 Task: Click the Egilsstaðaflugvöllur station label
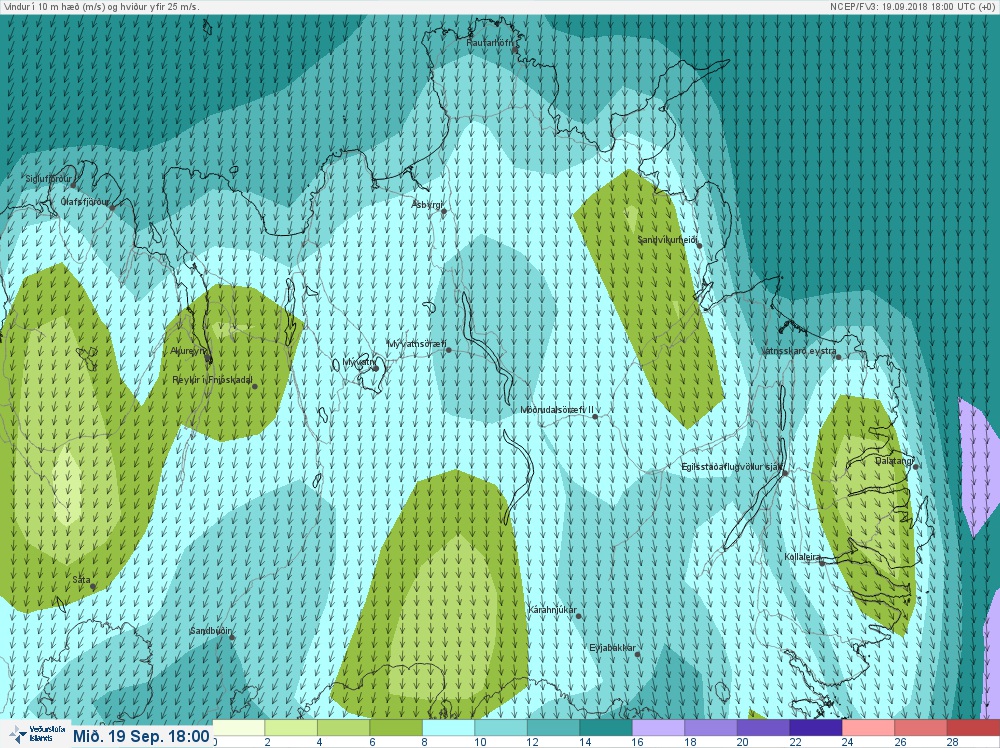click(732, 467)
